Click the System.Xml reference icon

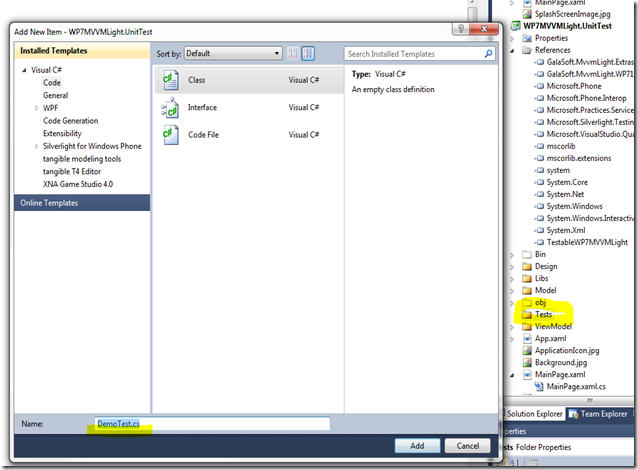click(x=539, y=231)
